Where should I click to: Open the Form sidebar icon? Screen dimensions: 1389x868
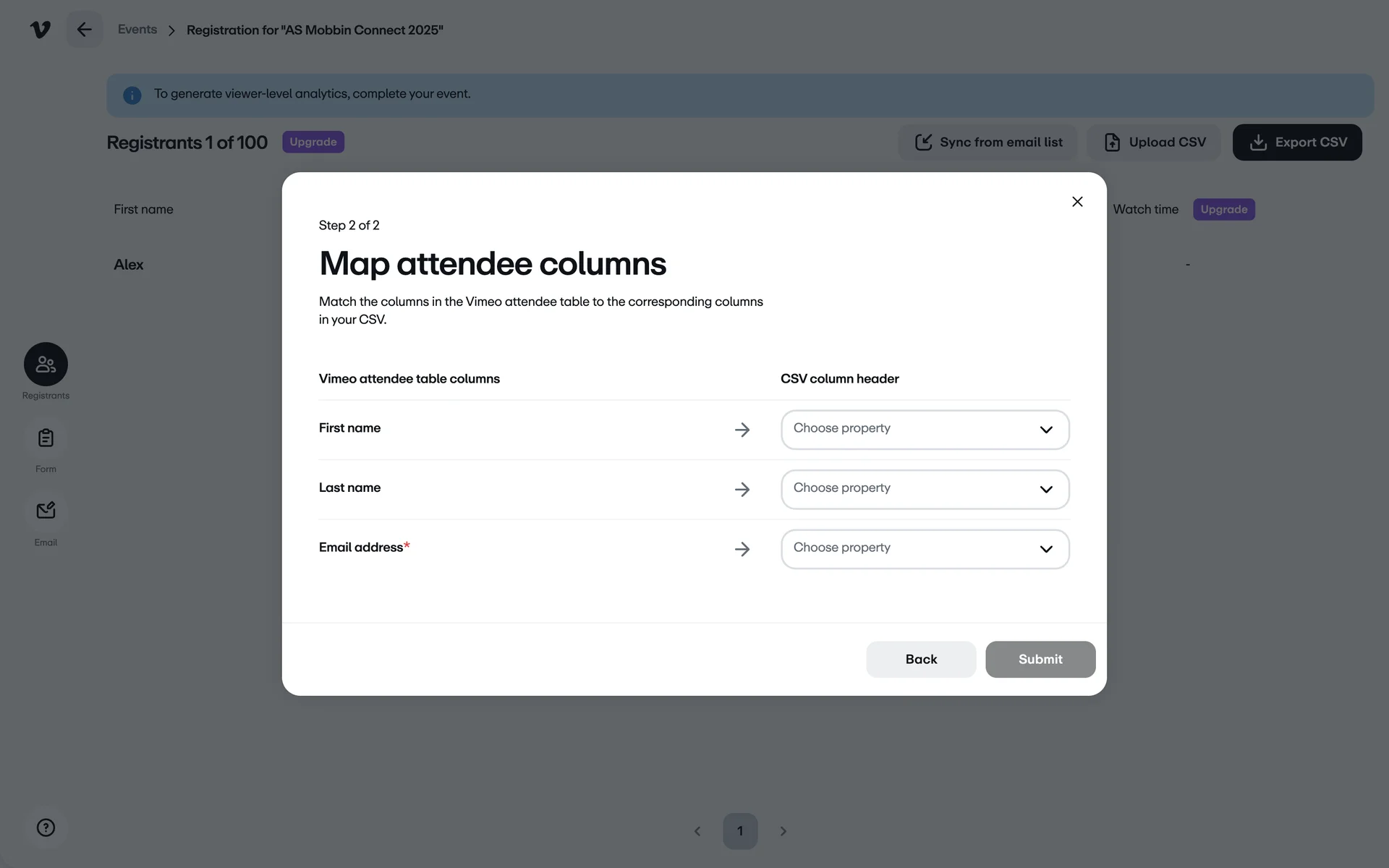[x=46, y=438]
